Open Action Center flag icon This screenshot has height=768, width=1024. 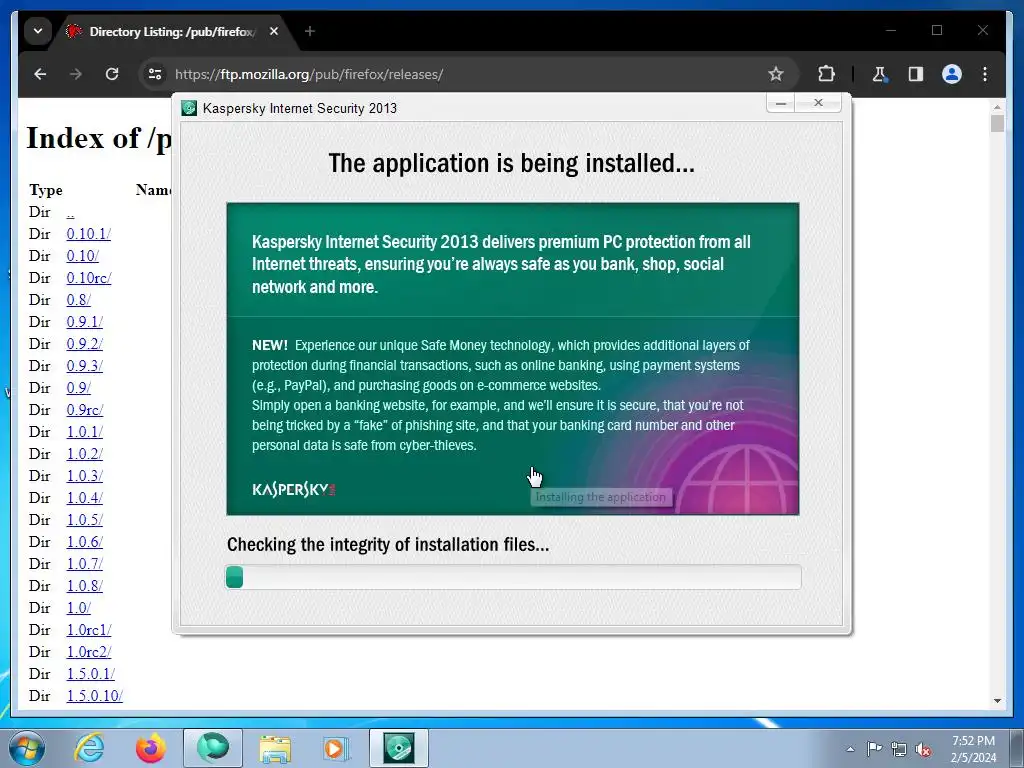pyautogui.click(x=874, y=749)
